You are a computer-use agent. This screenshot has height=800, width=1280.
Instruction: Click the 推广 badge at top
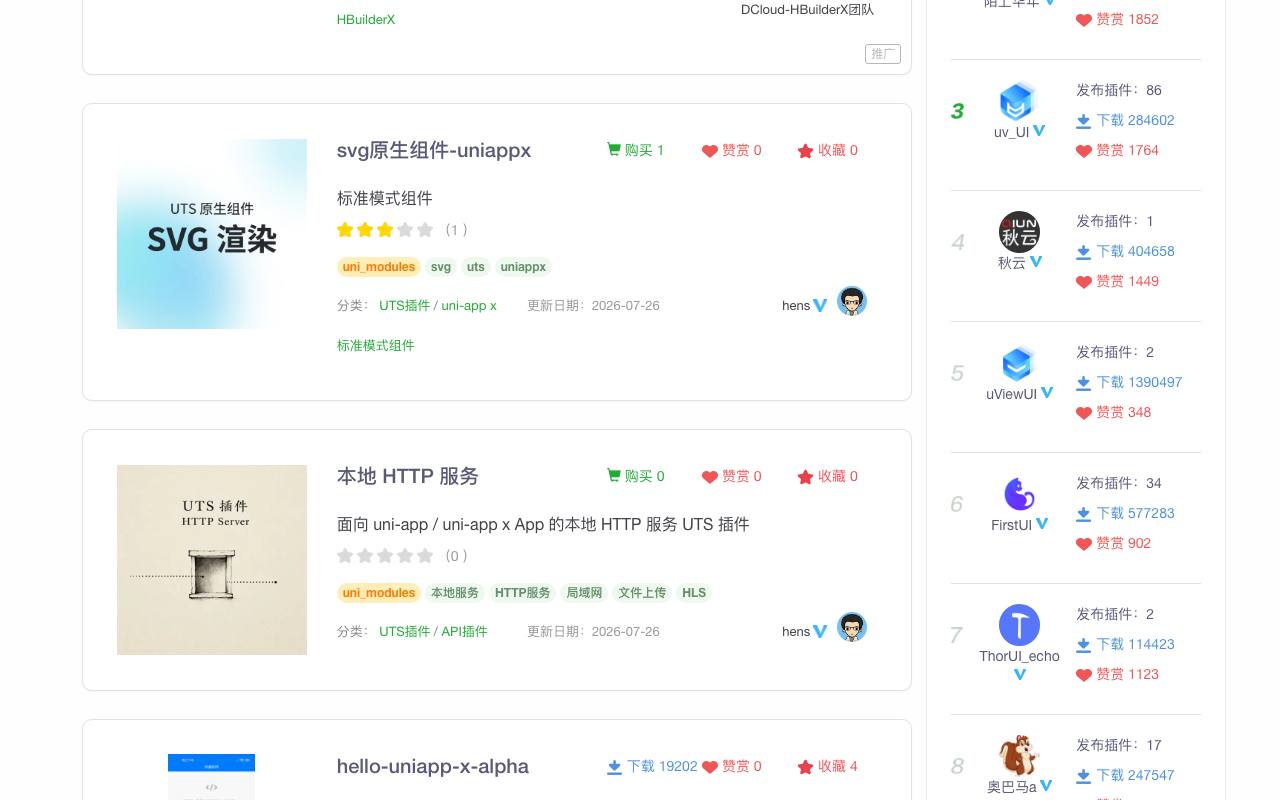pyautogui.click(x=883, y=54)
